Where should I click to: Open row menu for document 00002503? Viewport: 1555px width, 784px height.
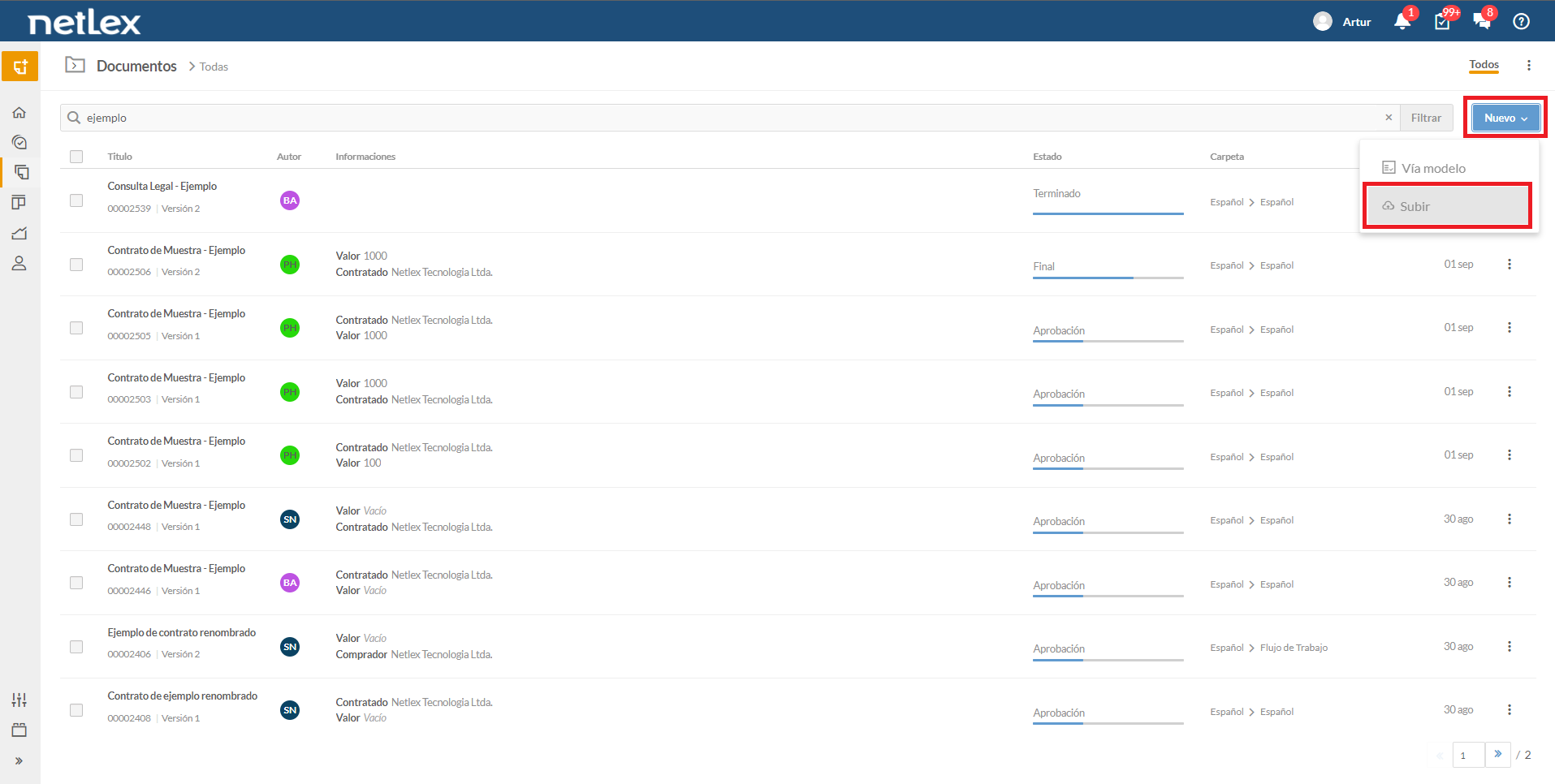tap(1510, 392)
